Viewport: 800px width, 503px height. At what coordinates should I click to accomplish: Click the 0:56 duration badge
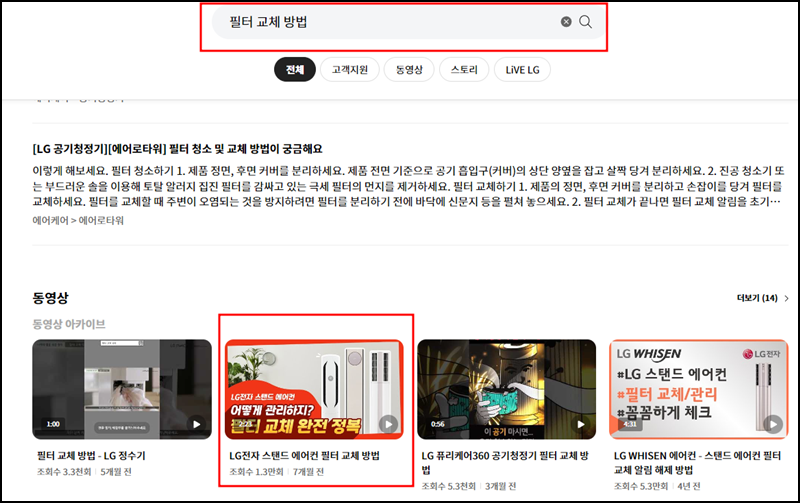click(x=438, y=424)
